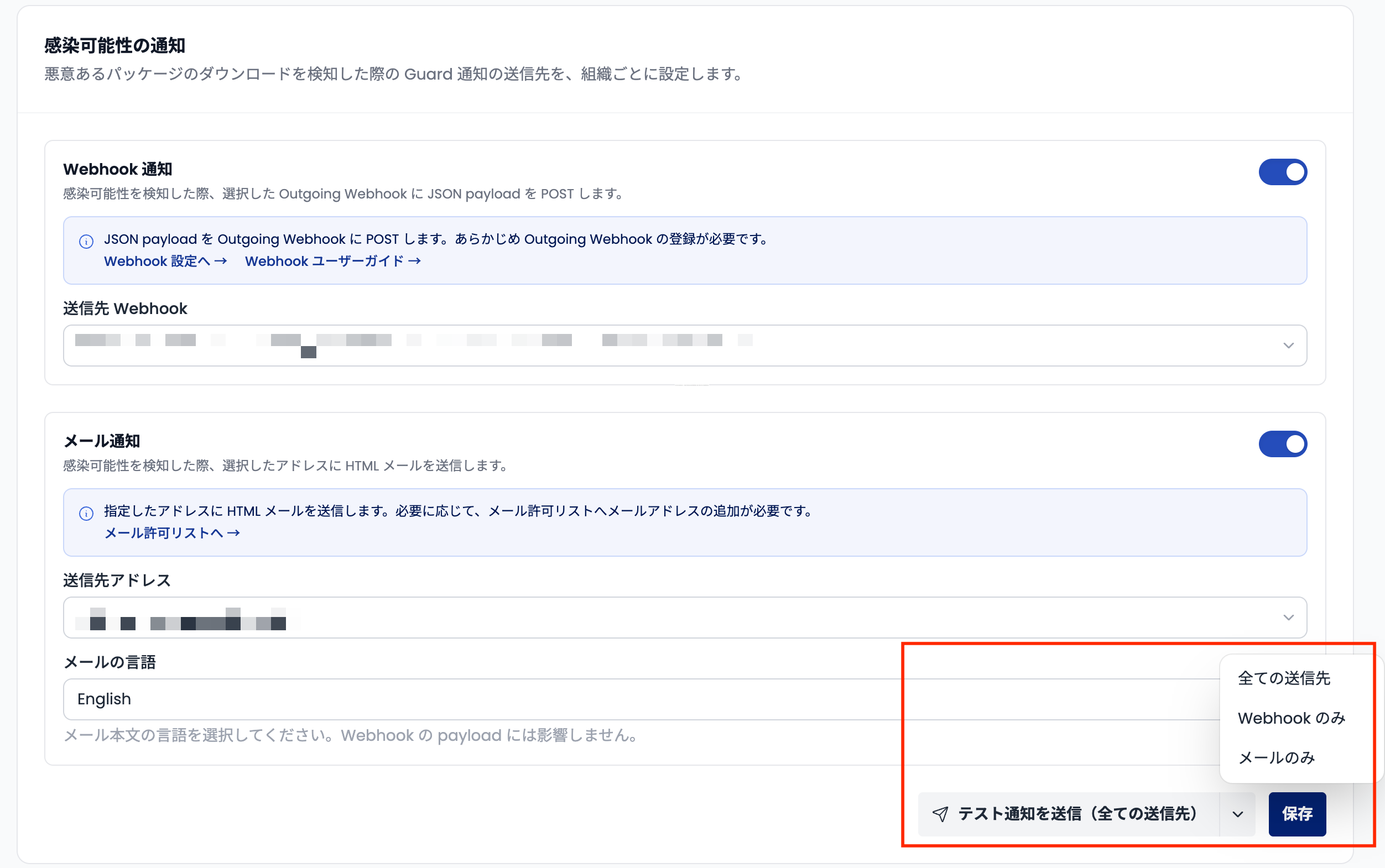Image resolution: width=1385 pixels, height=868 pixels.
Task: Click the メールの言語 field label
Action: 110,662
